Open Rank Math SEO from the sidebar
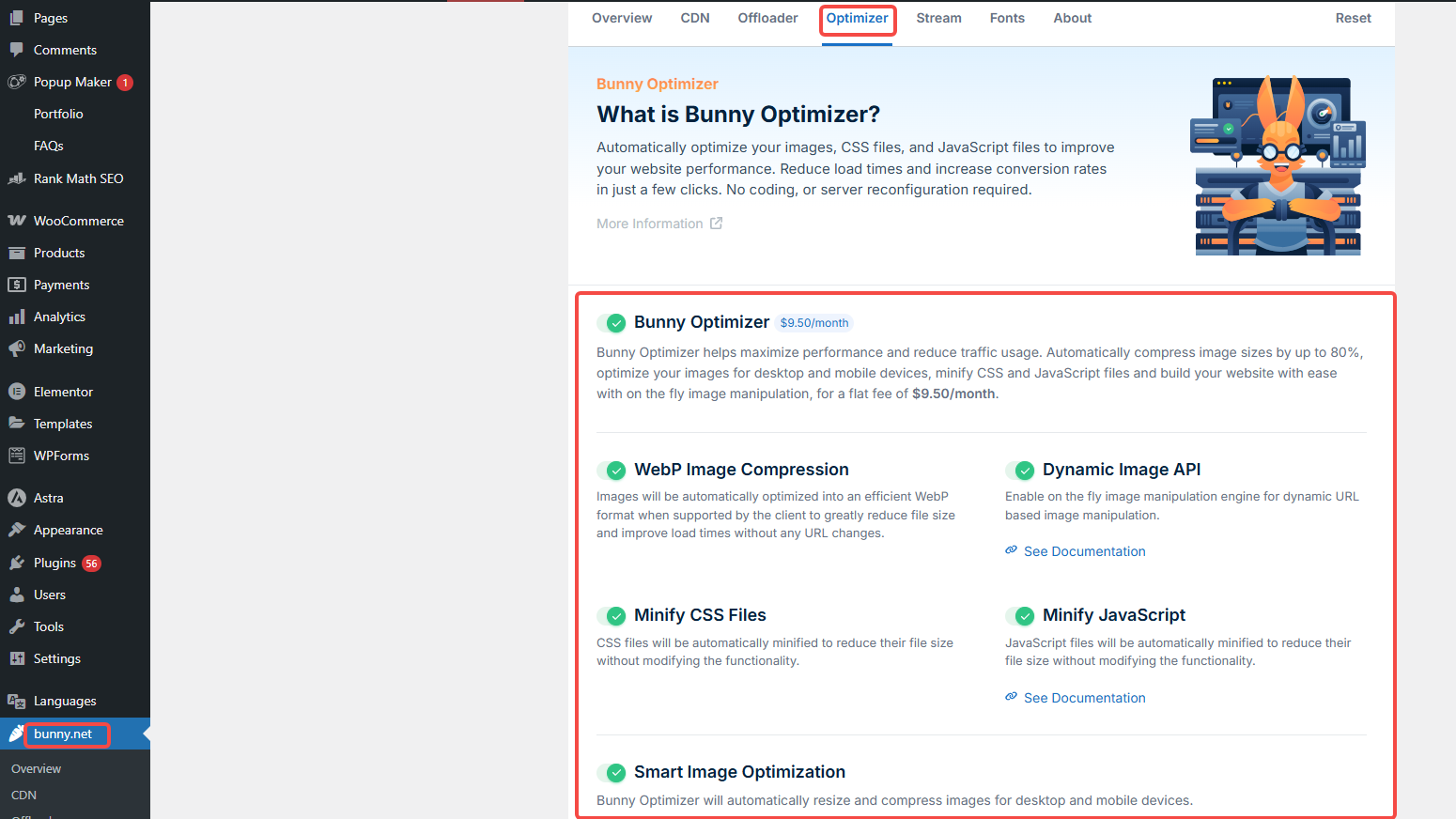Image resolution: width=1456 pixels, height=819 pixels. pyautogui.click(x=15, y=178)
